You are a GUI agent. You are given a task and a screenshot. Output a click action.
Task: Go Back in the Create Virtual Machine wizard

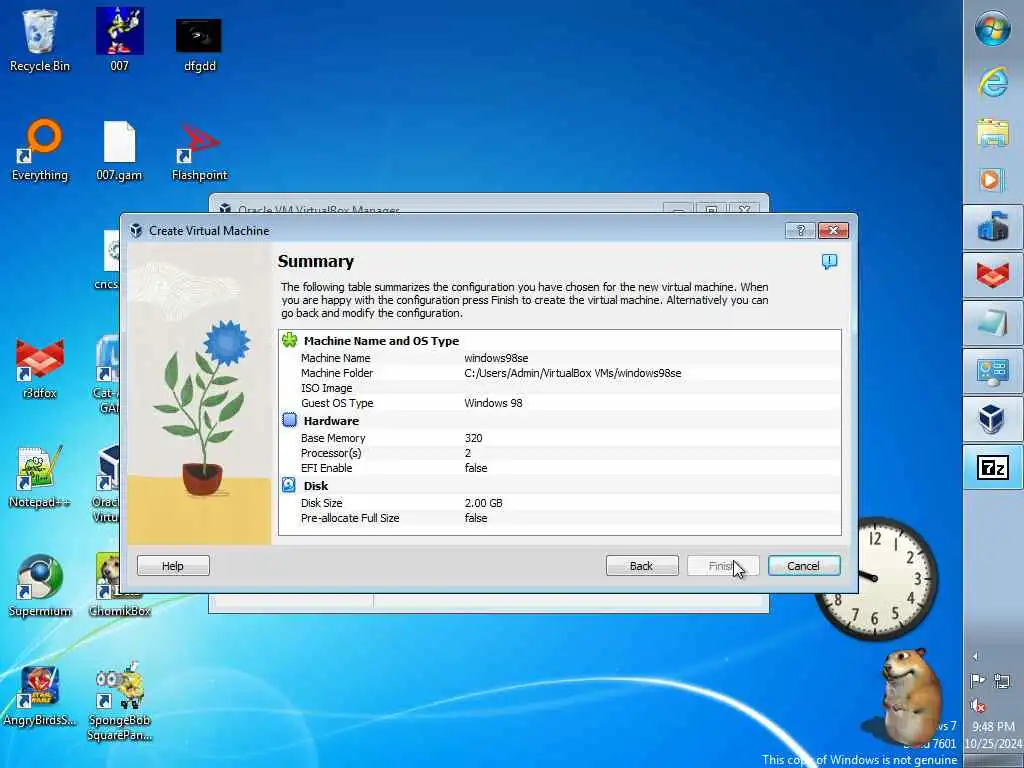(641, 566)
